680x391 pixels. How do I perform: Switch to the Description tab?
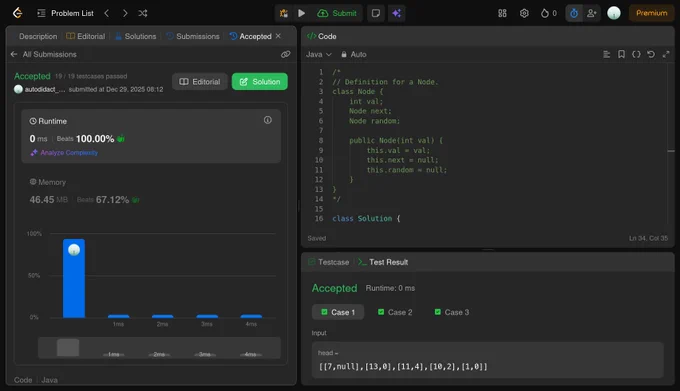click(x=38, y=36)
